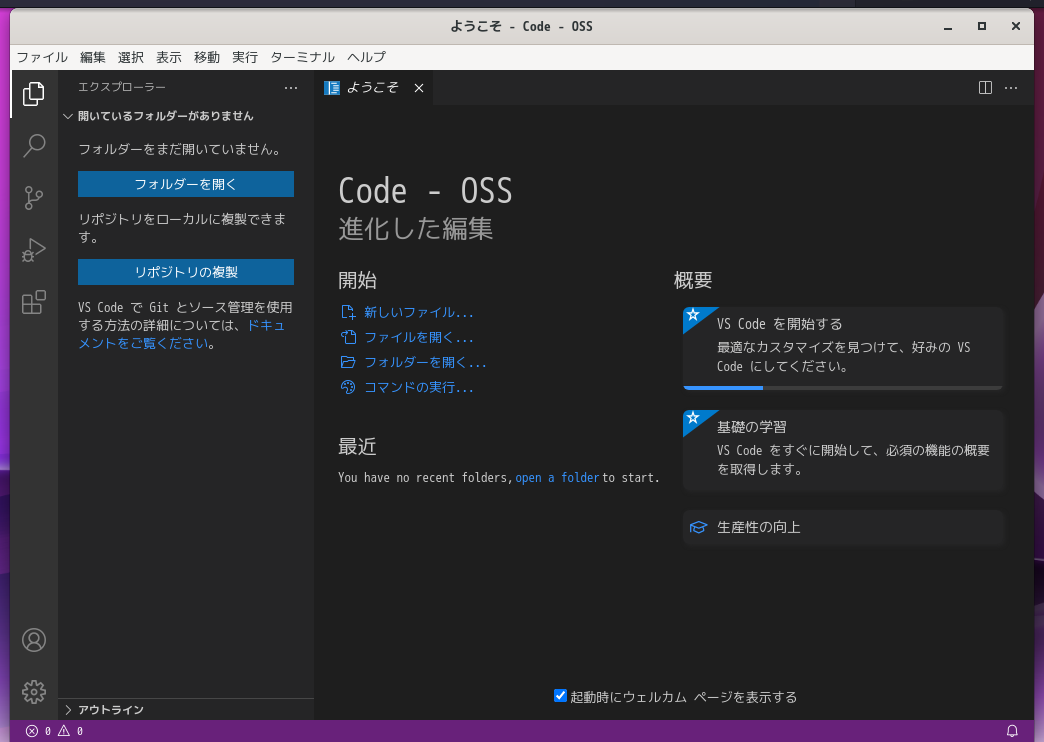This screenshot has width=1044, height=742.
Task: Maximize the Code - OSS window
Action: tap(981, 27)
